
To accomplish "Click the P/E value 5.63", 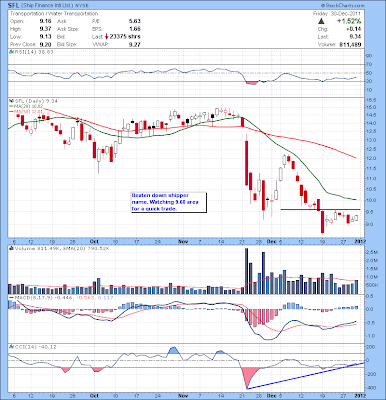I will [x=135, y=21].
